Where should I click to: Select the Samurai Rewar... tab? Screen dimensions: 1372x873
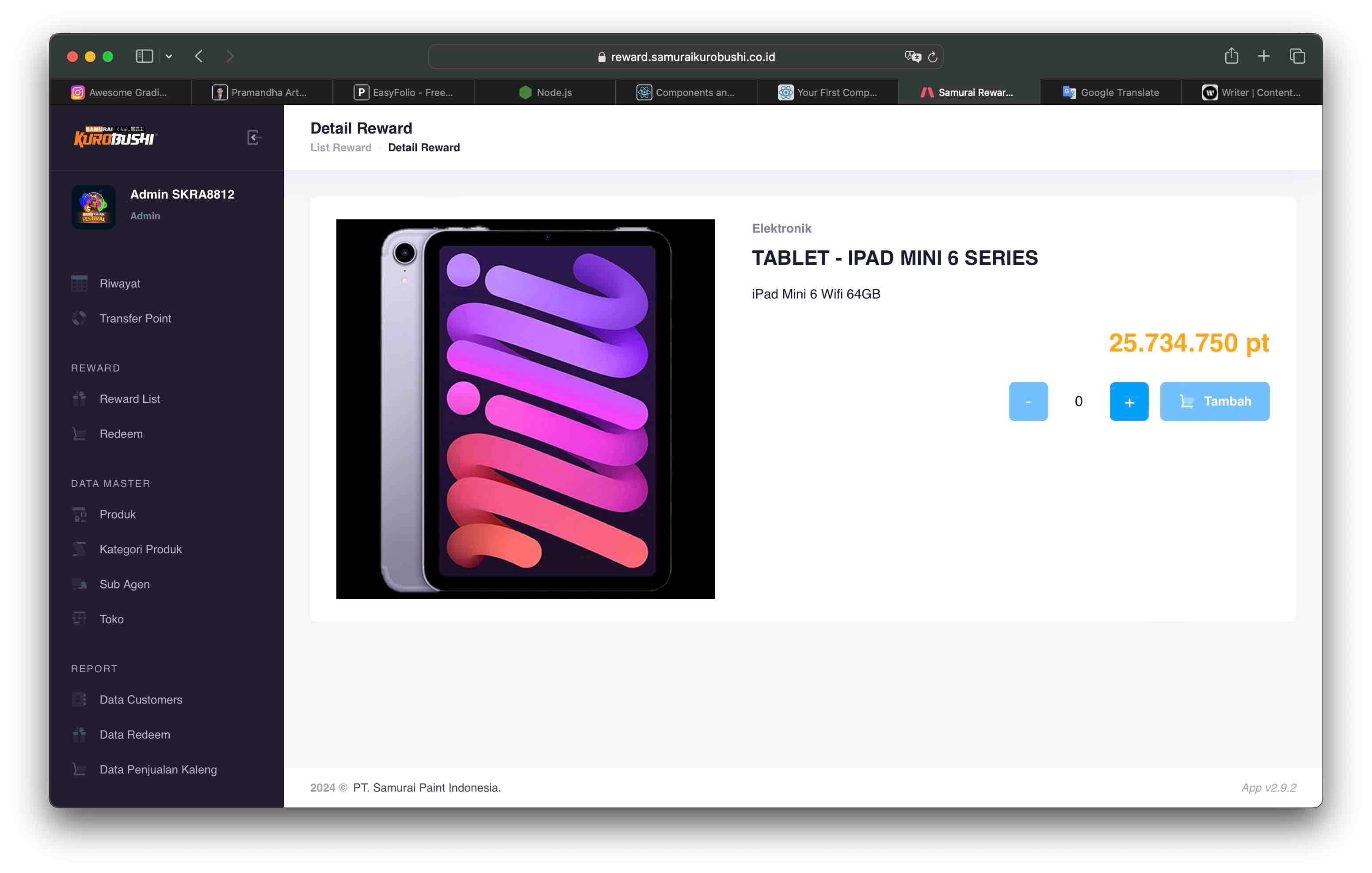pos(969,92)
